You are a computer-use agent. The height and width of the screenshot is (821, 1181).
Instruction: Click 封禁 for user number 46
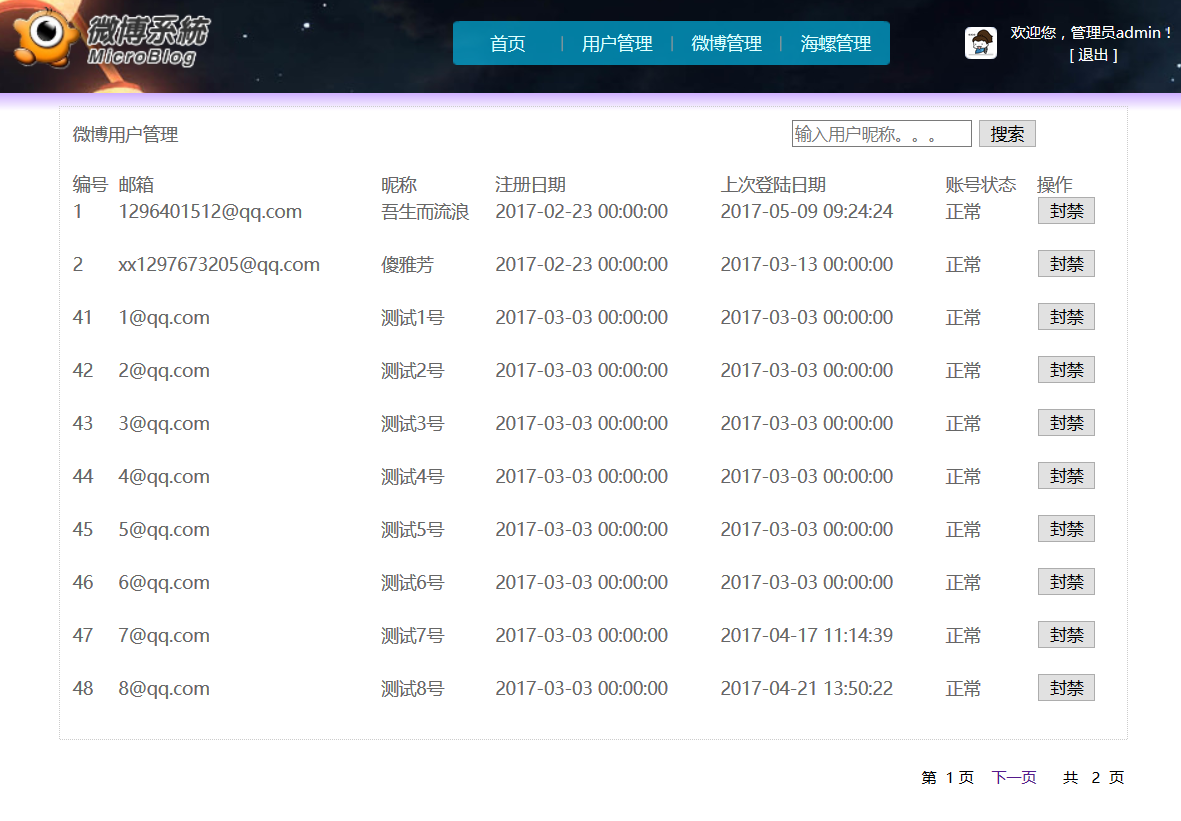click(x=1066, y=581)
